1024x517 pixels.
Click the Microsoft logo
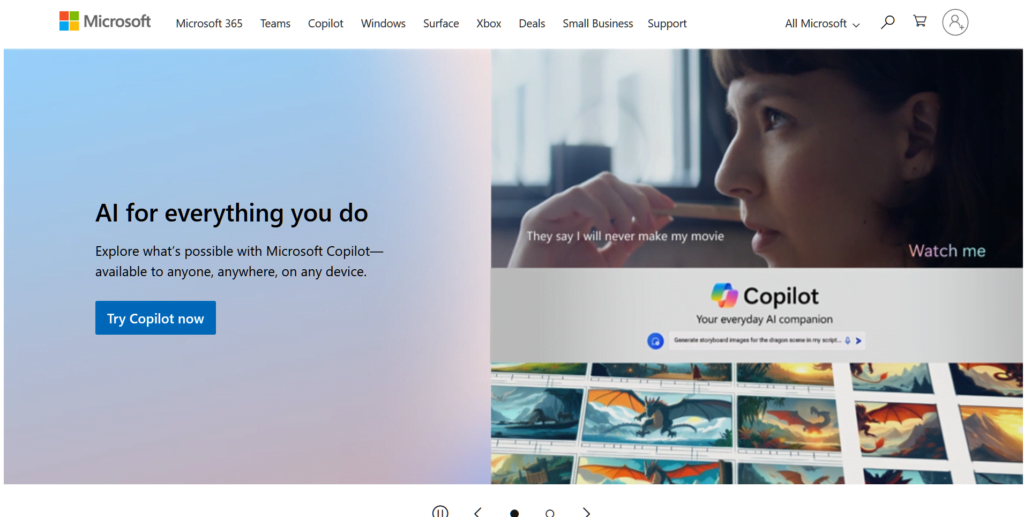104,21
